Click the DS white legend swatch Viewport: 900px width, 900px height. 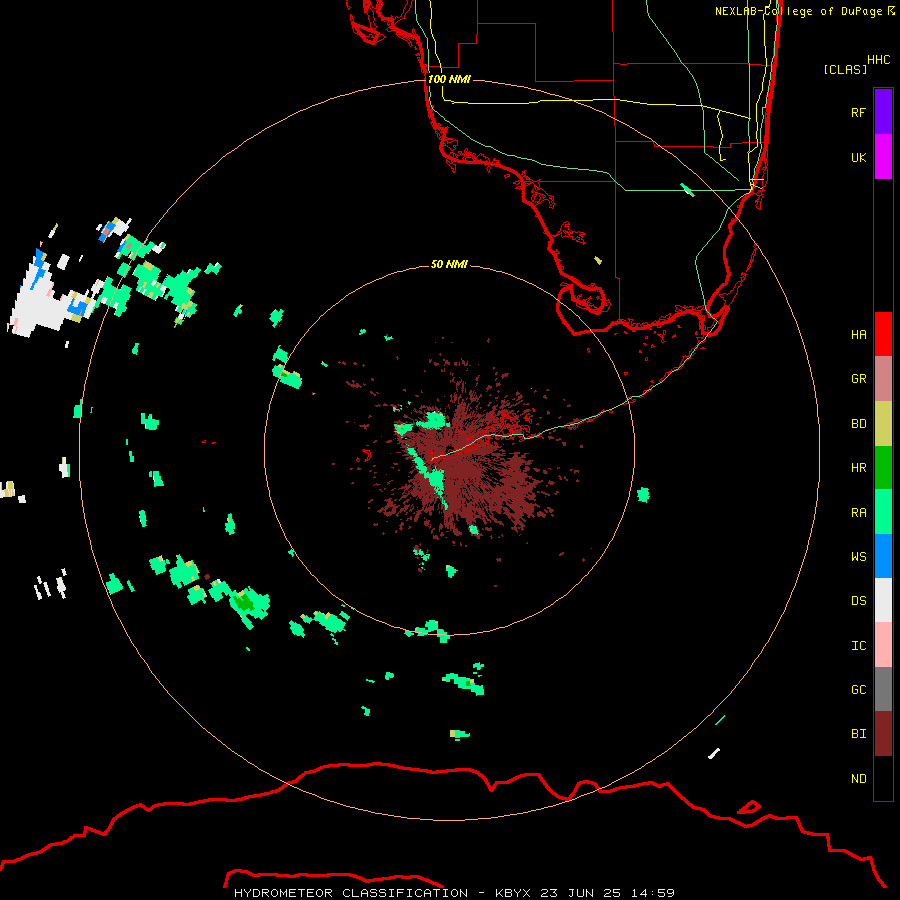pos(883,600)
